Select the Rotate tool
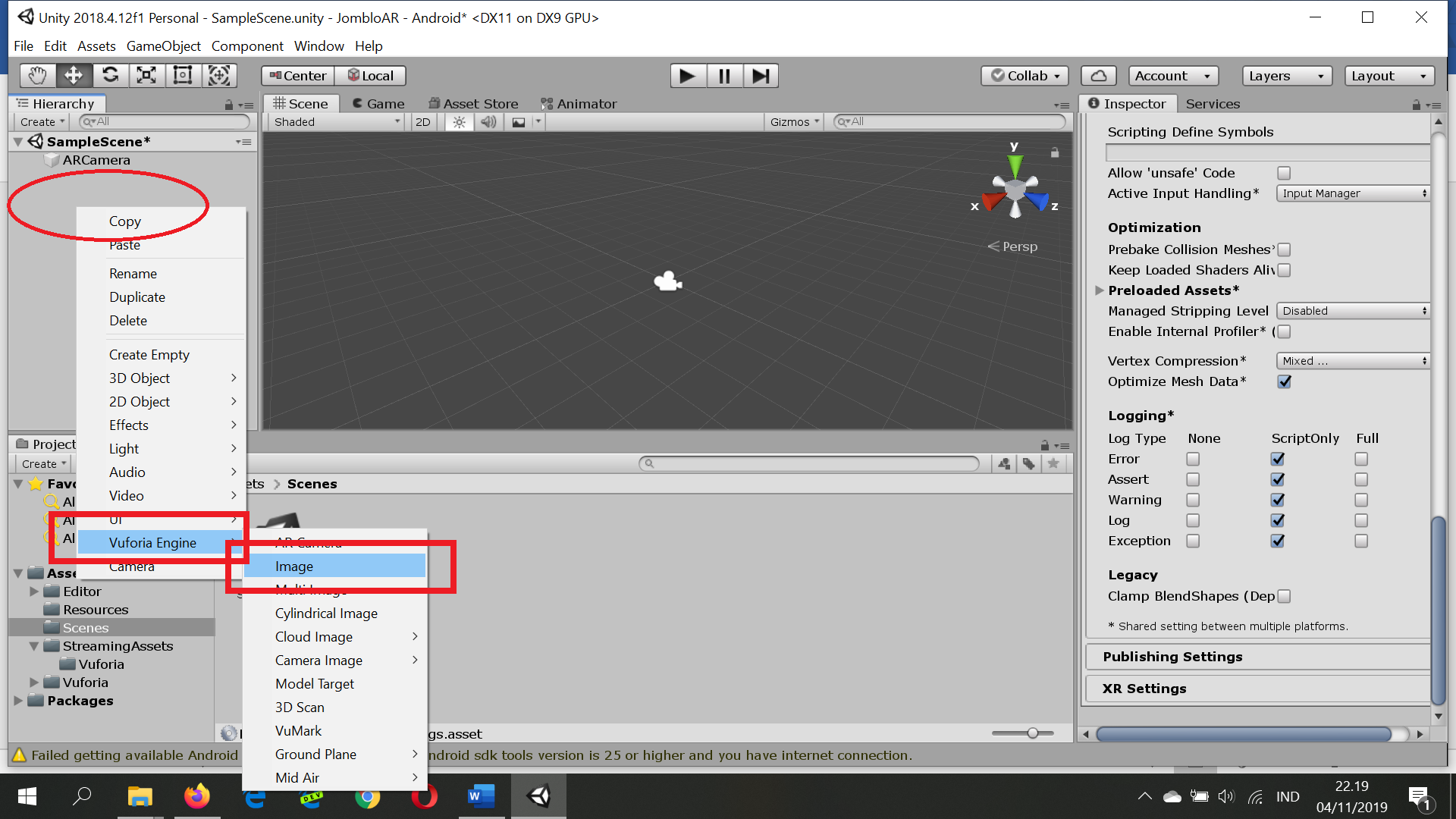Viewport: 1456px width, 819px height. point(110,75)
